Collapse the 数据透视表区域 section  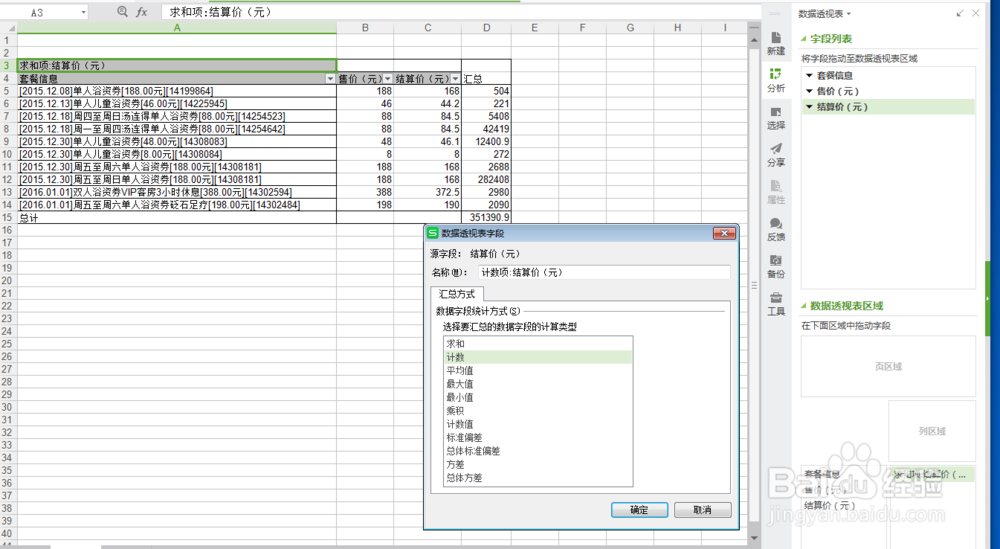[x=804, y=306]
